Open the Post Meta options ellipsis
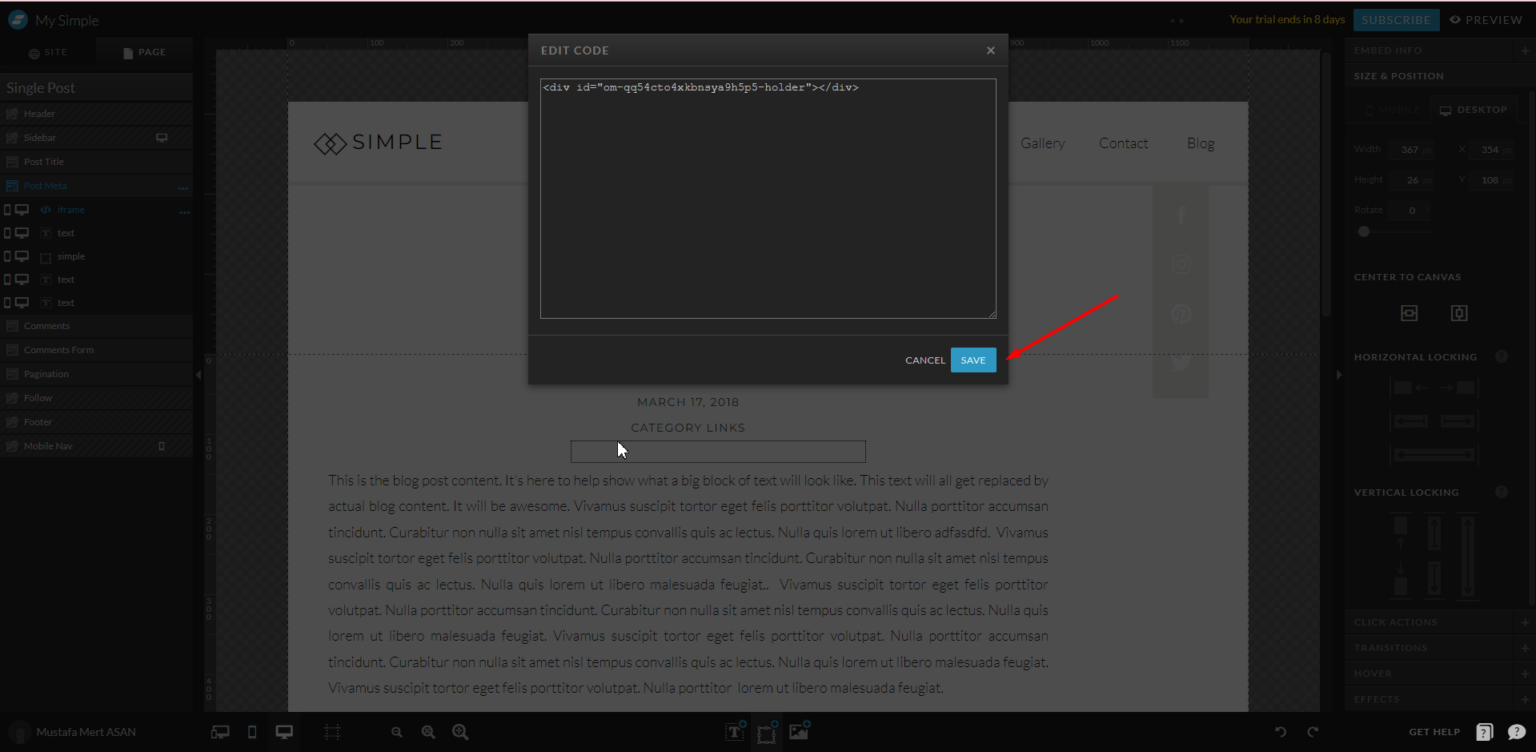1536x752 pixels. coord(183,187)
